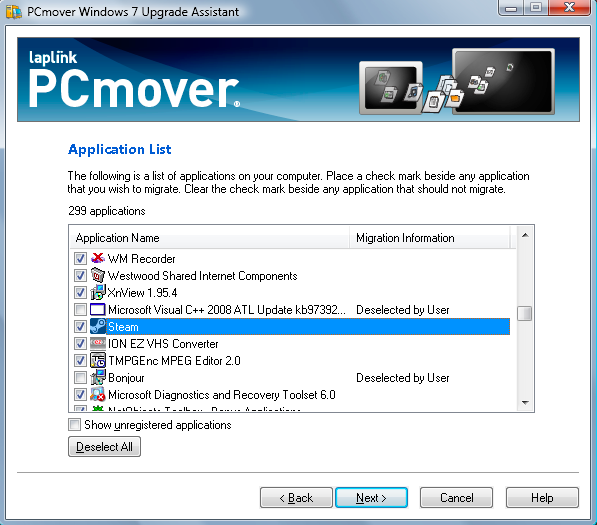
Task: Click the list scrollbar down arrow
Action: [x=525, y=402]
